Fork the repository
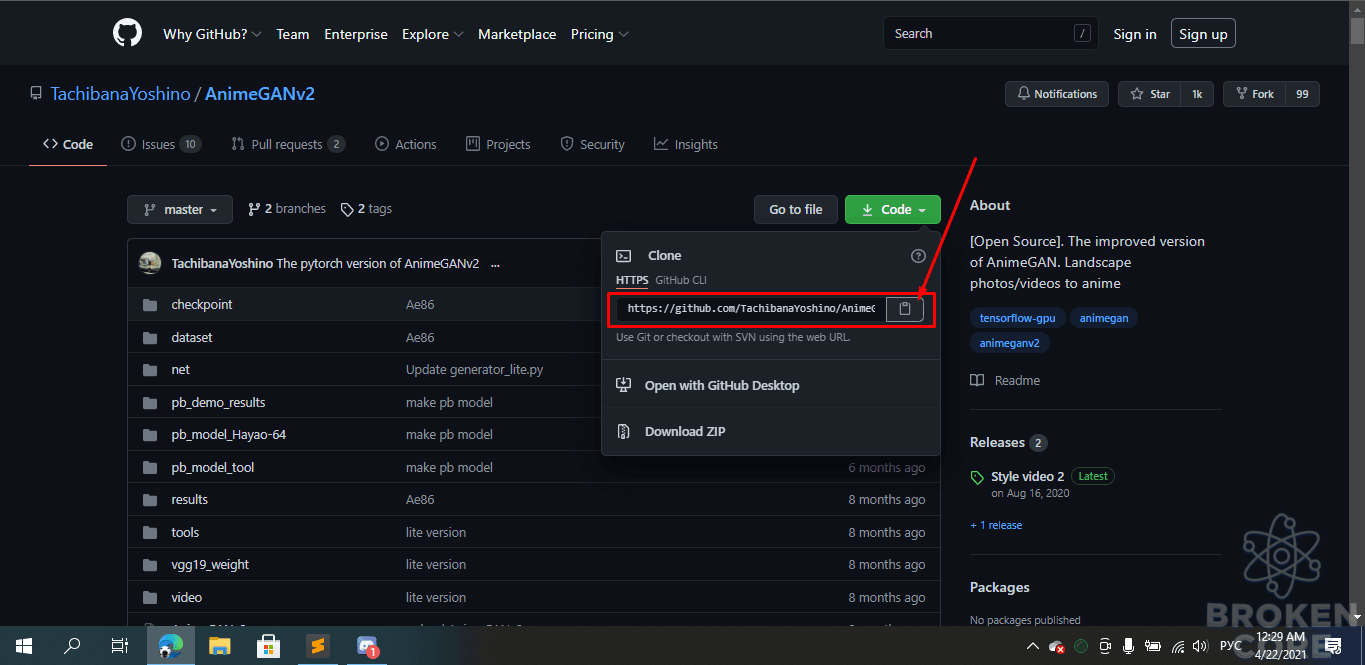The image size is (1365, 665). point(1254,94)
